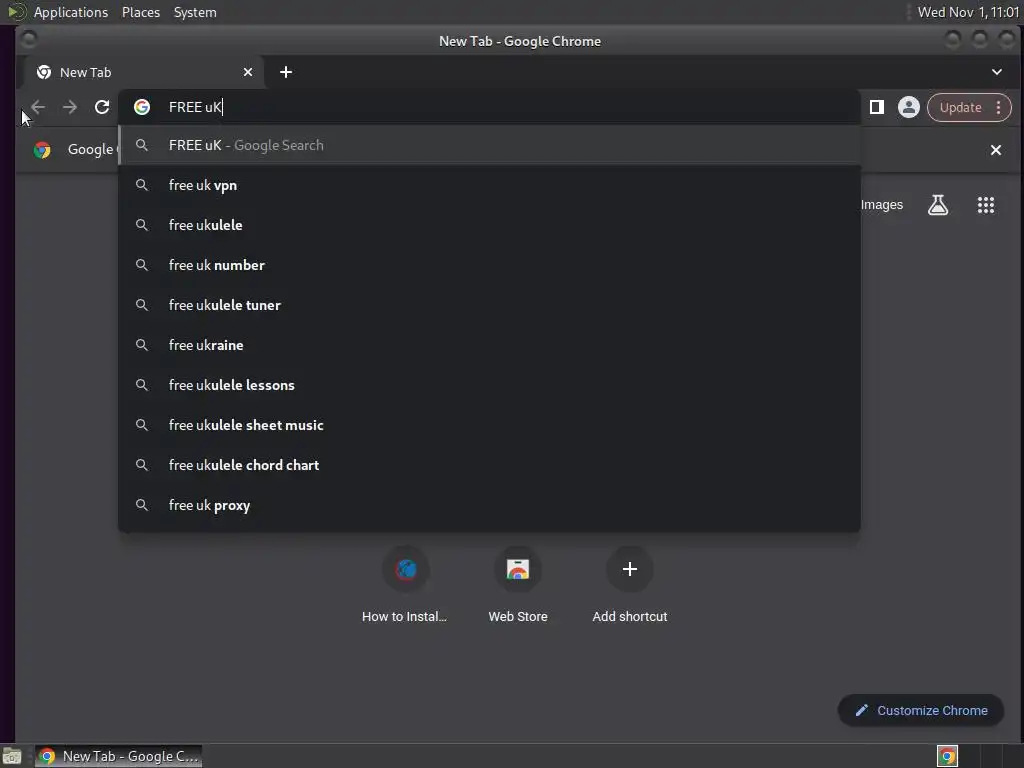Choose free ukulele sheet music suggestion
The height and width of the screenshot is (768, 1024).
(489, 425)
